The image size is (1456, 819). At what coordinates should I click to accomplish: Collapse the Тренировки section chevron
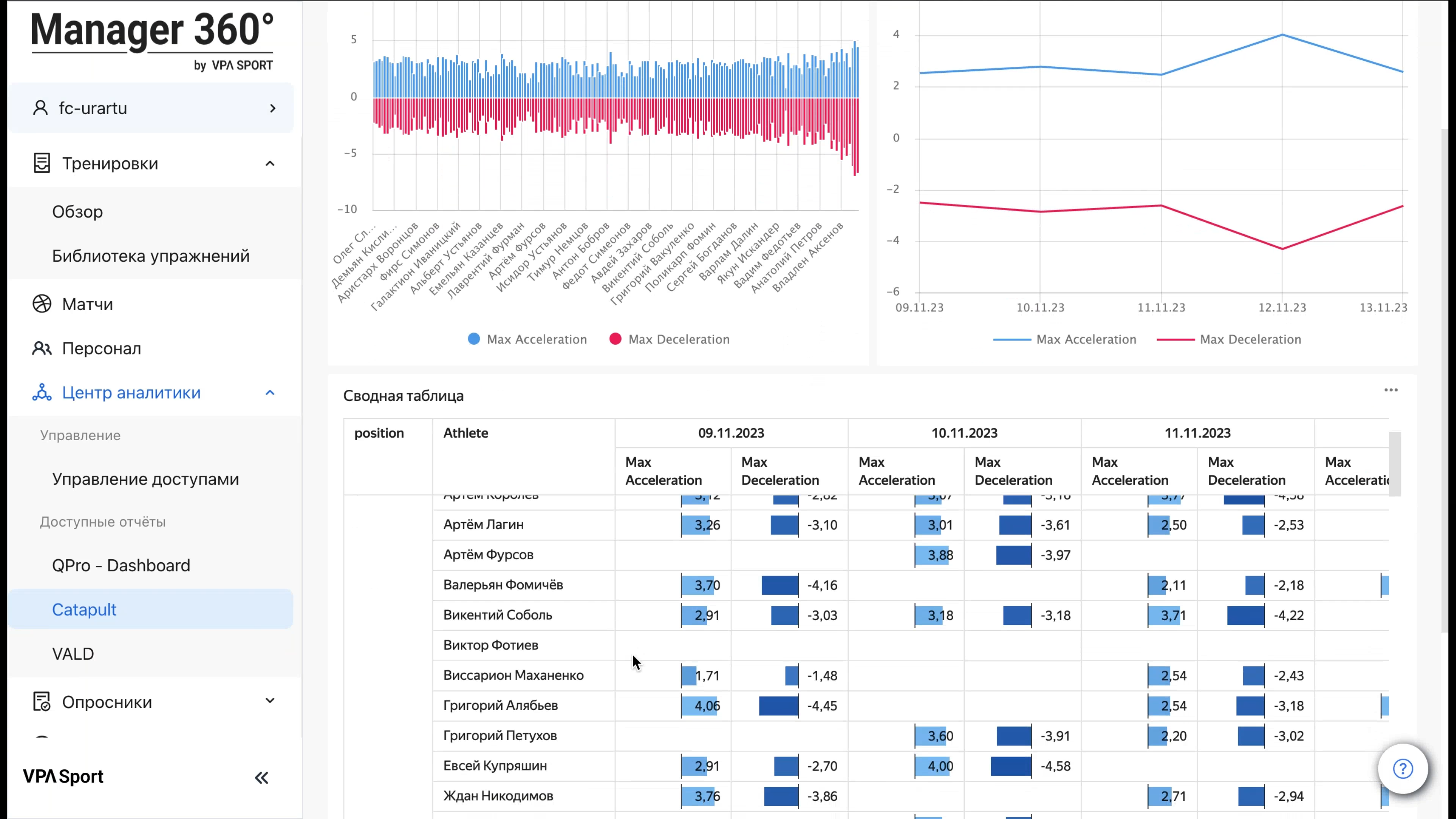coord(270,164)
